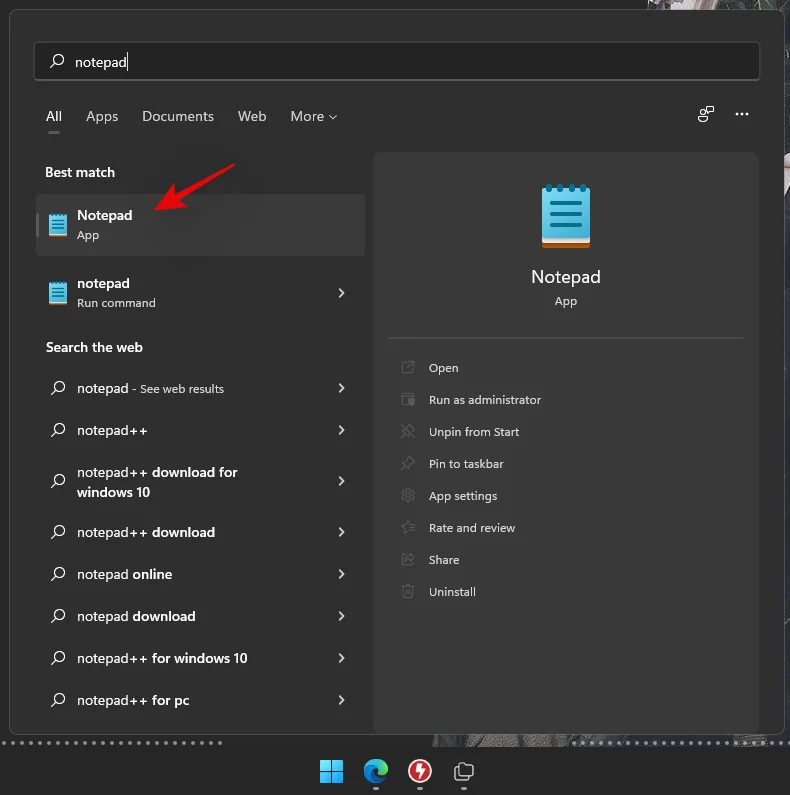Click the Uninstall trash icon
The image size is (790, 795).
click(408, 591)
